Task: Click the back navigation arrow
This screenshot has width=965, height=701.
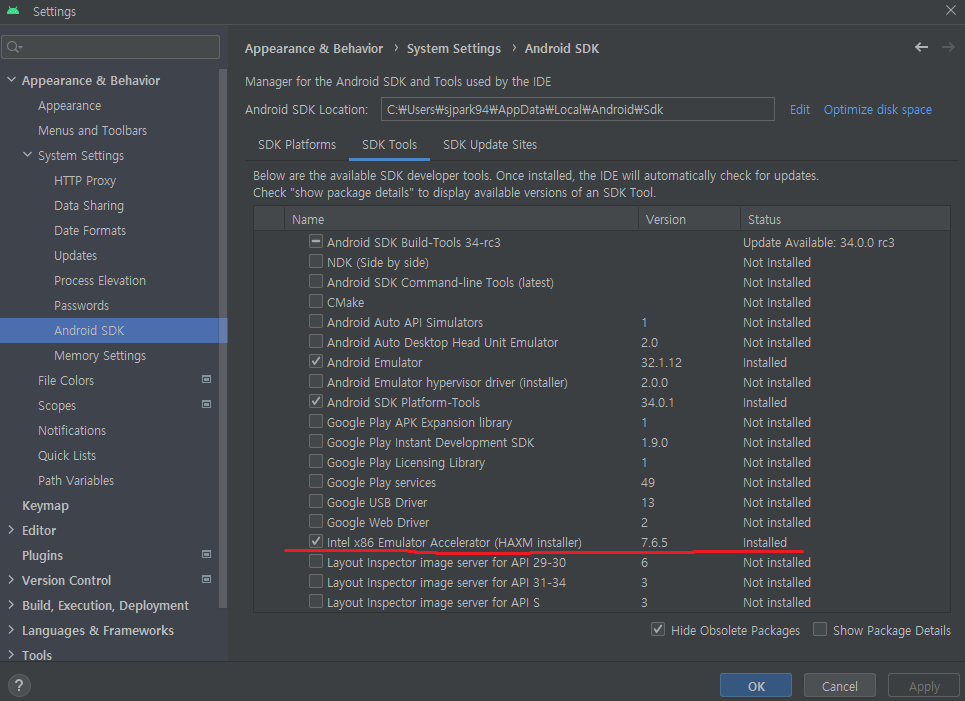Action: coord(921,47)
